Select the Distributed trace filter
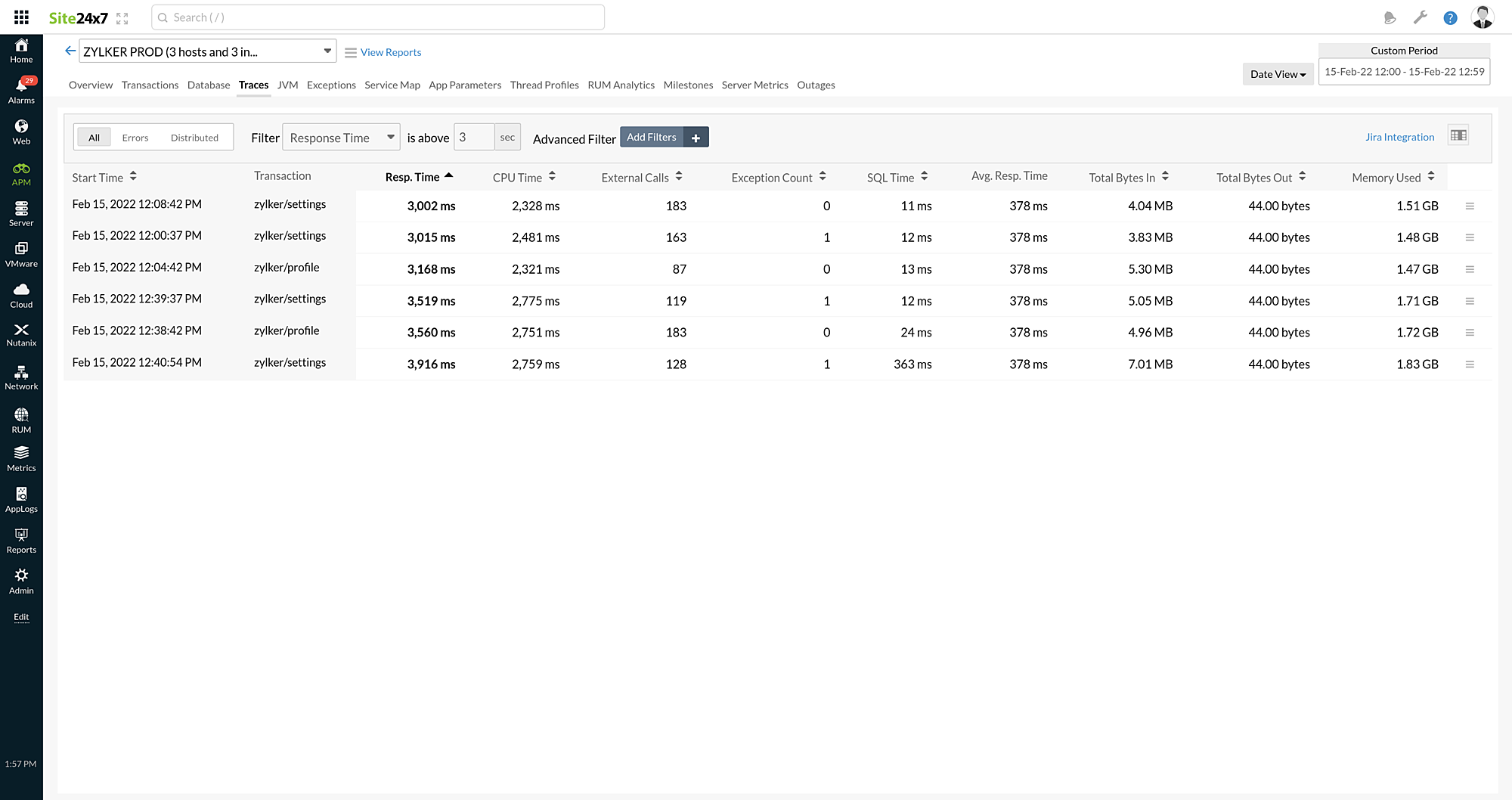This screenshot has height=800, width=1512. pos(194,138)
